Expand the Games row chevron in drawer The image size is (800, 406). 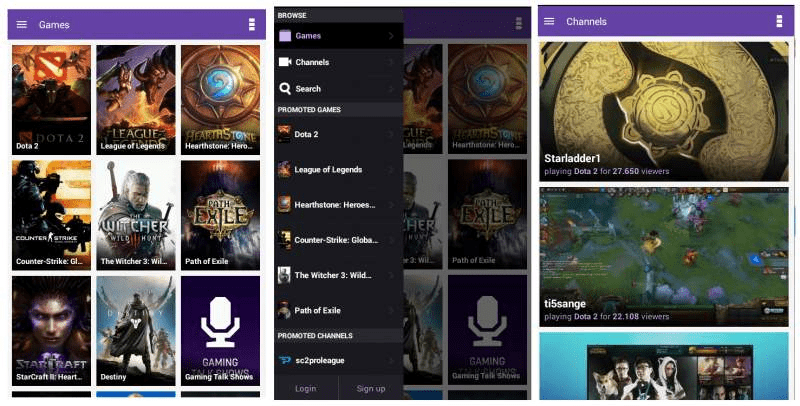coord(391,36)
